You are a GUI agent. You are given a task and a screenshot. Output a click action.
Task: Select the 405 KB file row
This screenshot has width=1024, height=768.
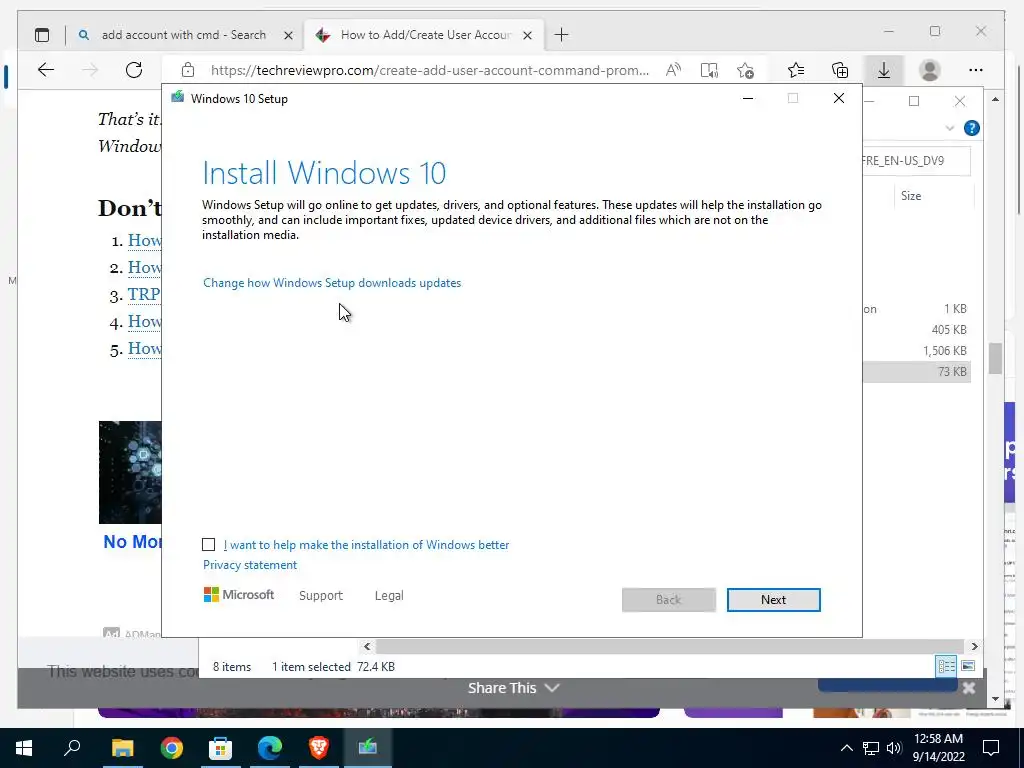click(916, 330)
